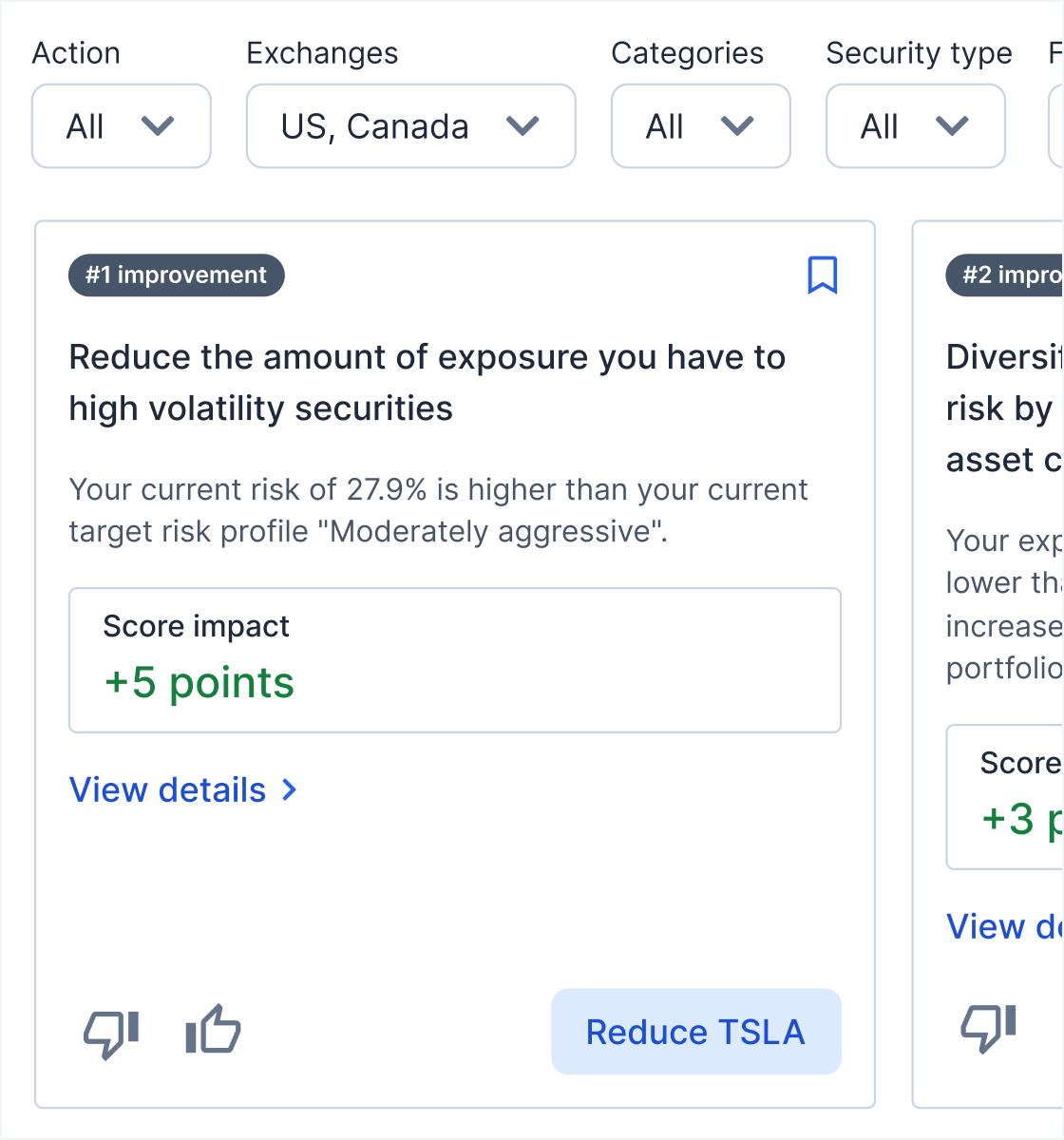Bookmark the #1 improvement card
The image size is (1064, 1140).
coord(822,275)
